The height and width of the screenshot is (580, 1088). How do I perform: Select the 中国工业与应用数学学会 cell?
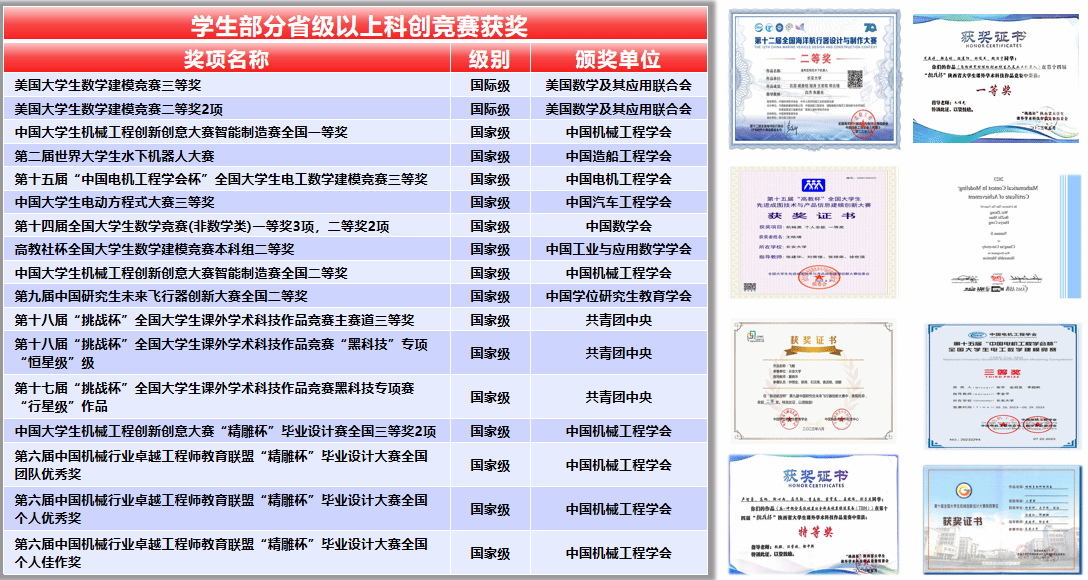tap(618, 249)
